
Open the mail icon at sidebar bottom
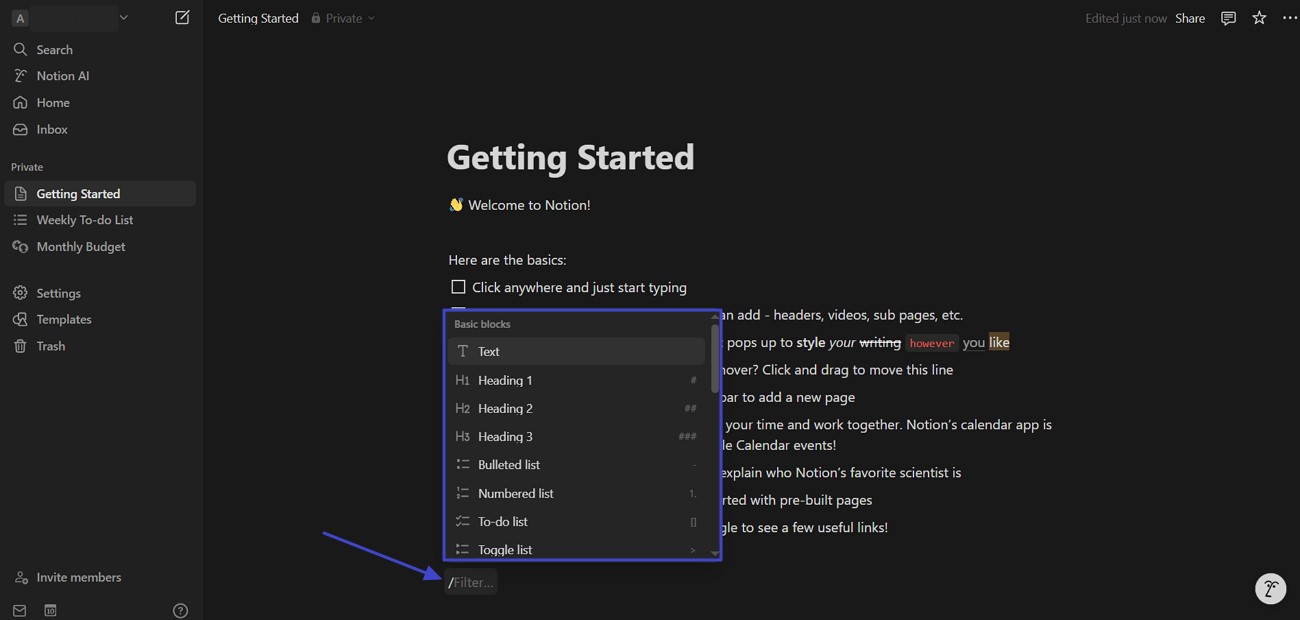19,610
